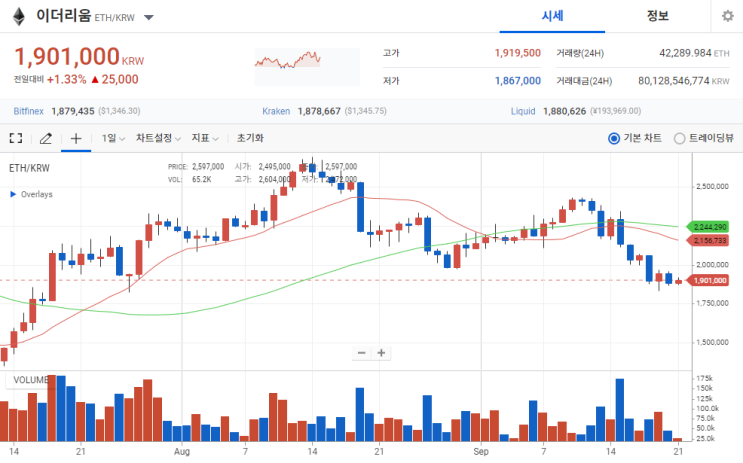Click the large 1,901,000 KRW price

point(79,57)
